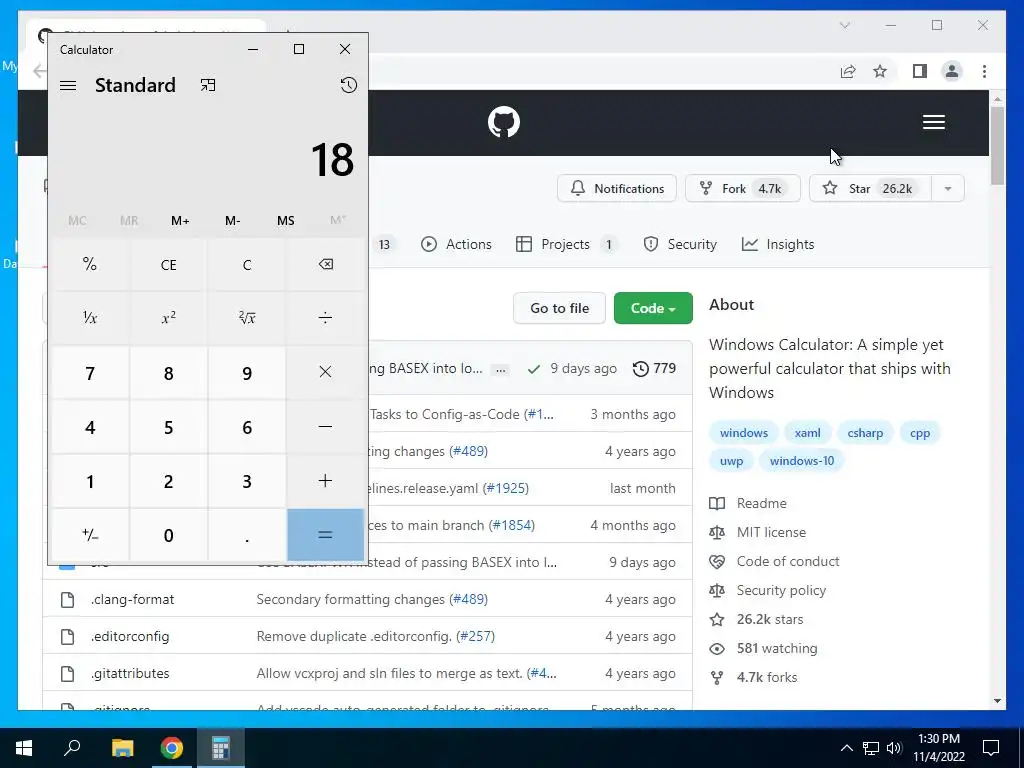Open the .editorconfig file

[130, 636]
